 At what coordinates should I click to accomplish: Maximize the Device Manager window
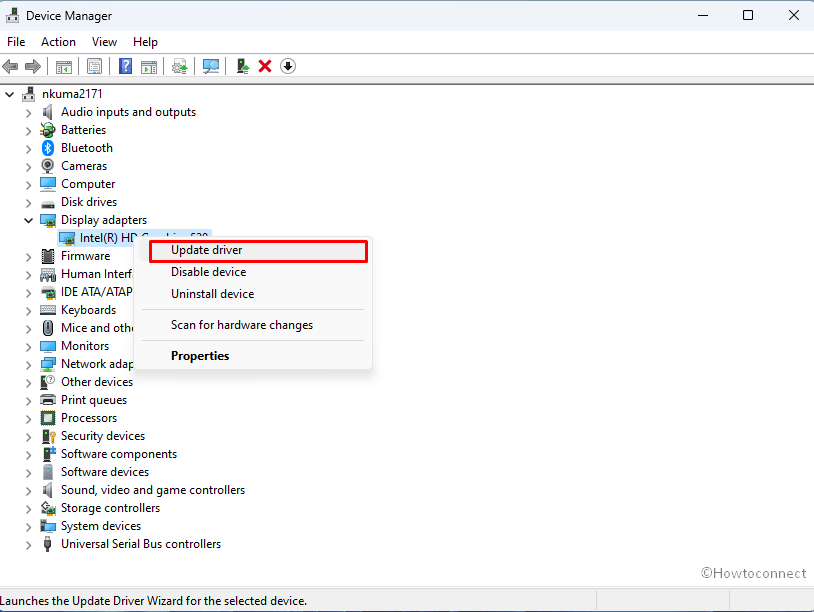(748, 16)
